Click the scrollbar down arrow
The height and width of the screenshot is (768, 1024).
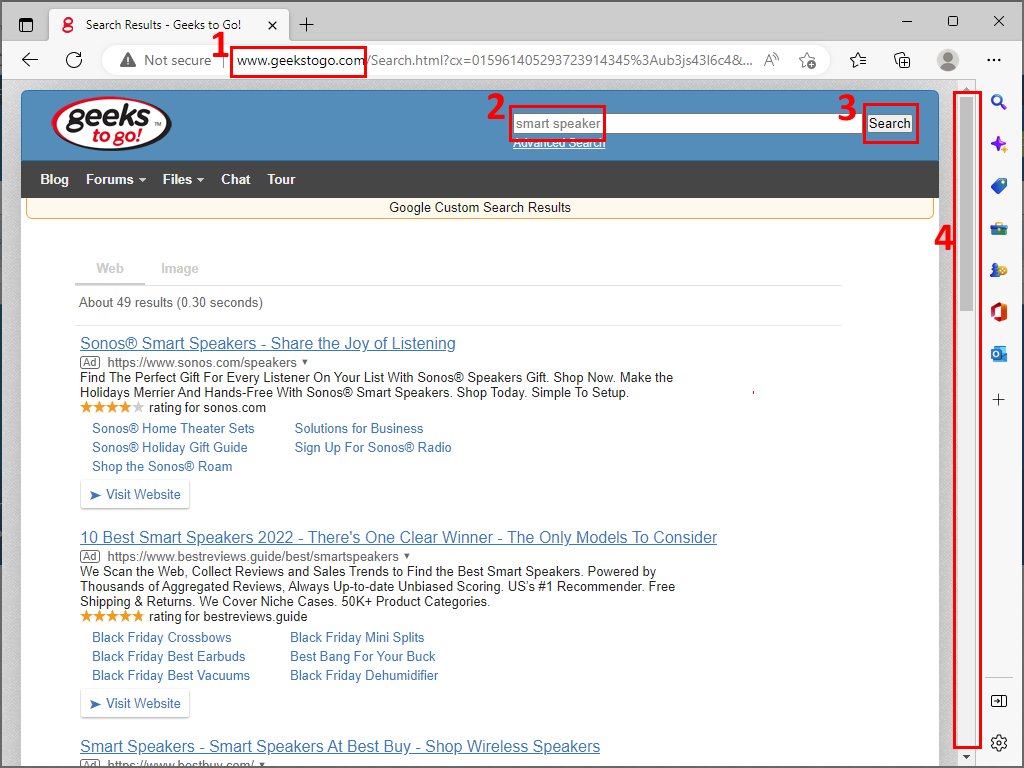click(x=967, y=757)
